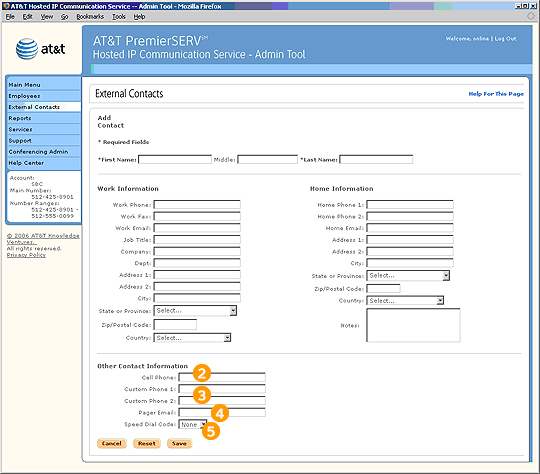Click Work Zip/Postal Code field

(175, 325)
